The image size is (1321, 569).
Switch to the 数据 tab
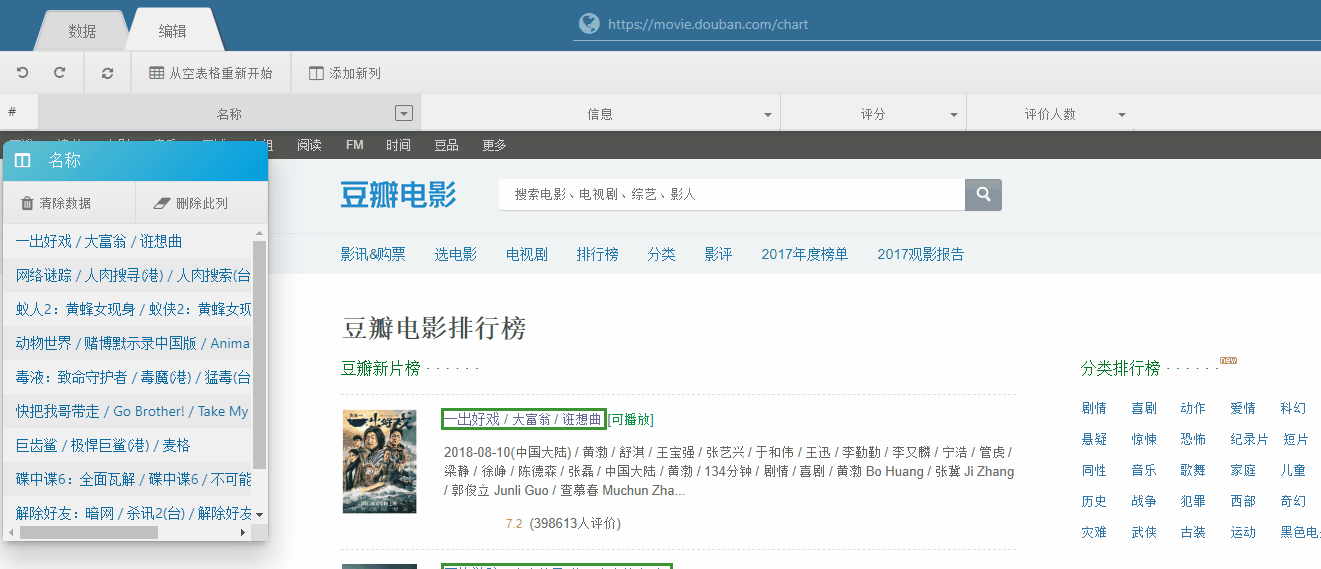(82, 31)
